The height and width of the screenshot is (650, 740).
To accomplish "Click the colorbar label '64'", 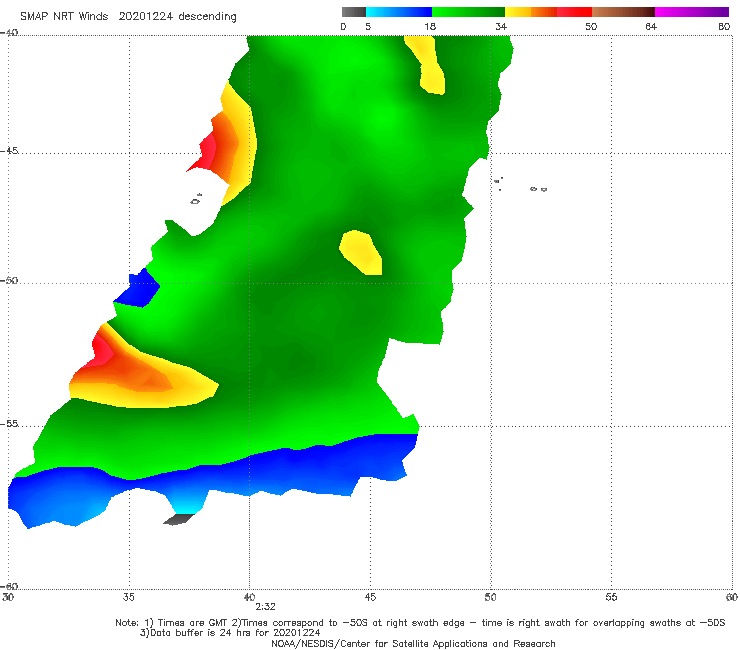I will 651,26.
